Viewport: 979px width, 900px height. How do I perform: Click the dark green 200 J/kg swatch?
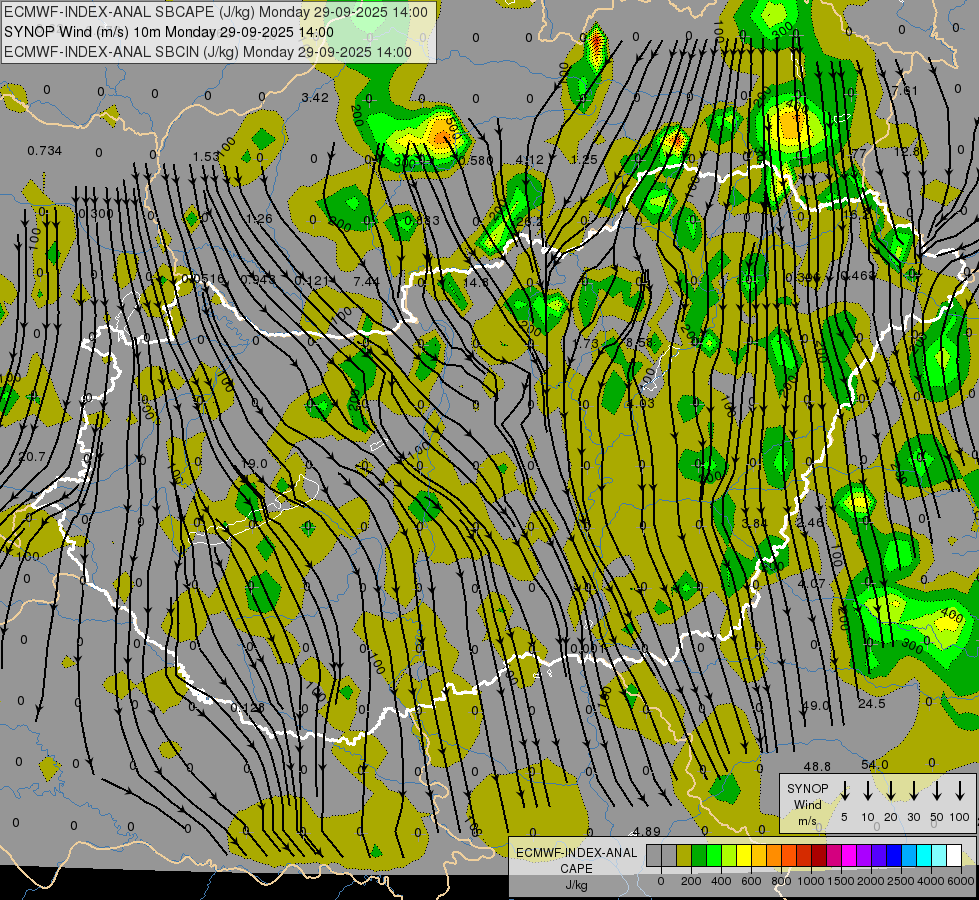pyautogui.click(x=699, y=855)
